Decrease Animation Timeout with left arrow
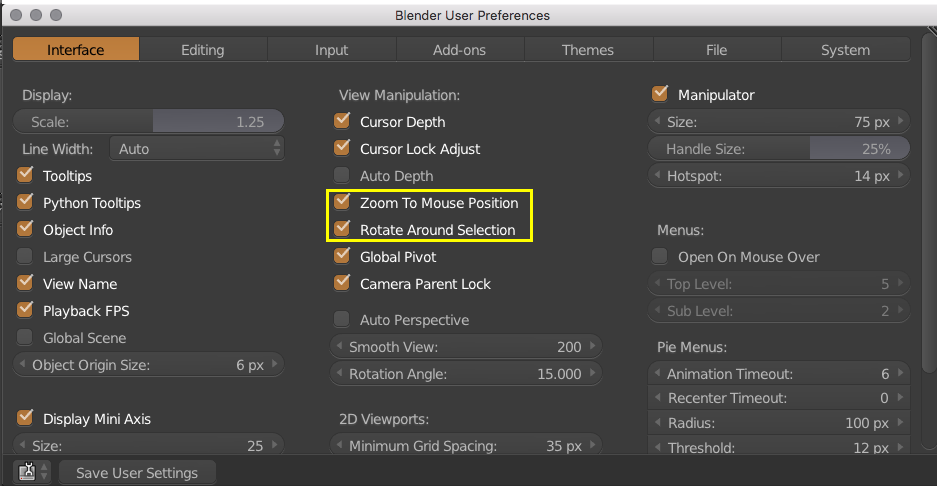This screenshot has height=486, width=937. (x=656, y=374)
